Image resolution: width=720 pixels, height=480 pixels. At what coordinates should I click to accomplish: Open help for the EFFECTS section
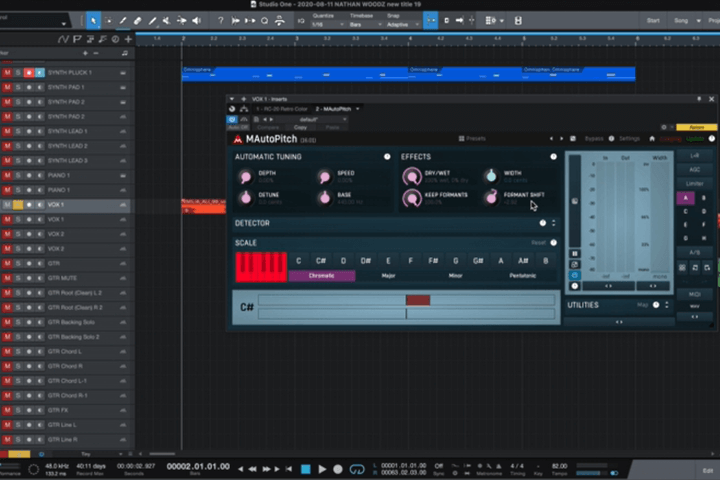553,157
